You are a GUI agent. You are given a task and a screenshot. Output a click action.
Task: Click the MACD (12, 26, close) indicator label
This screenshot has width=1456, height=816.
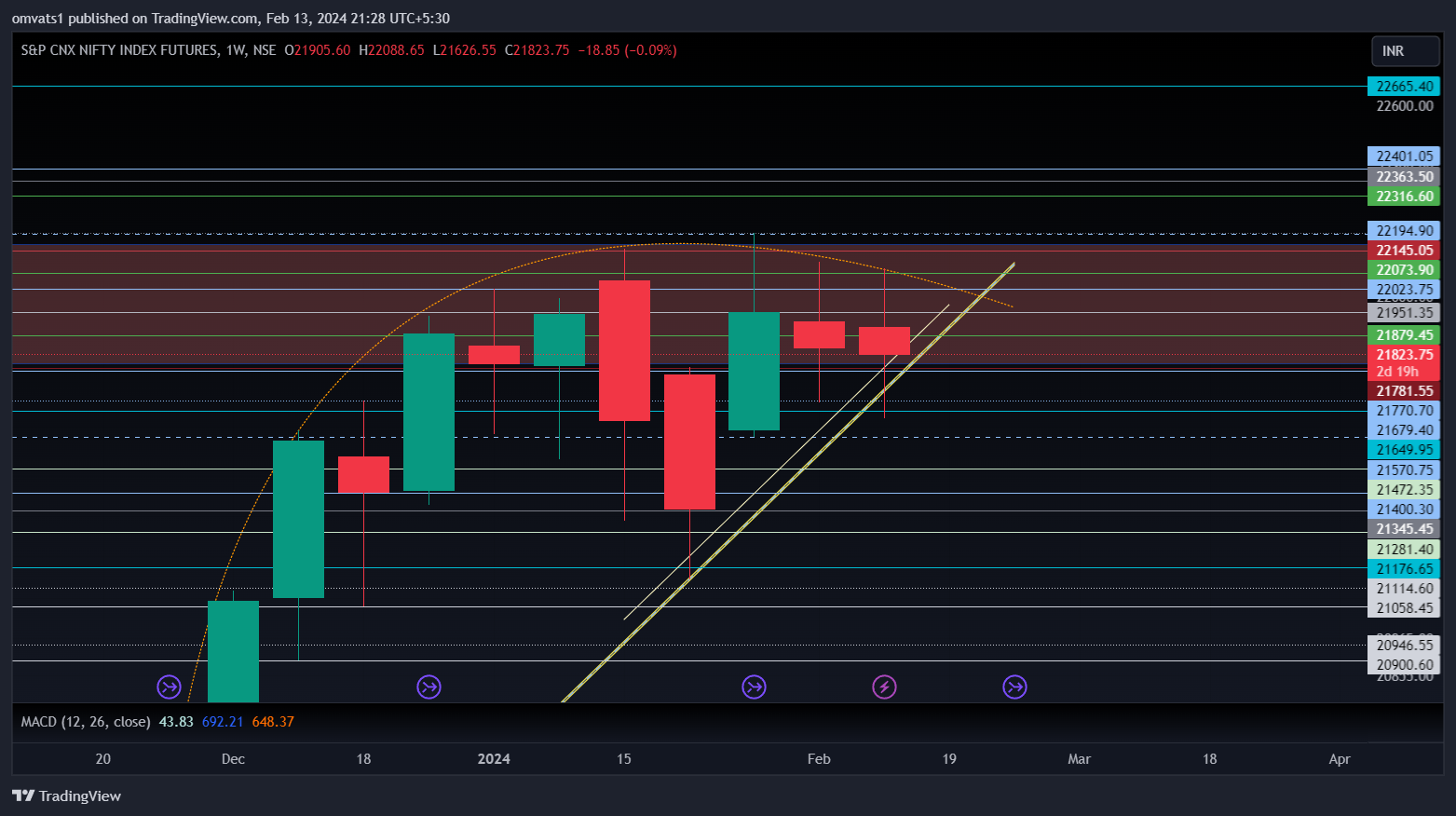click(86, 722)
